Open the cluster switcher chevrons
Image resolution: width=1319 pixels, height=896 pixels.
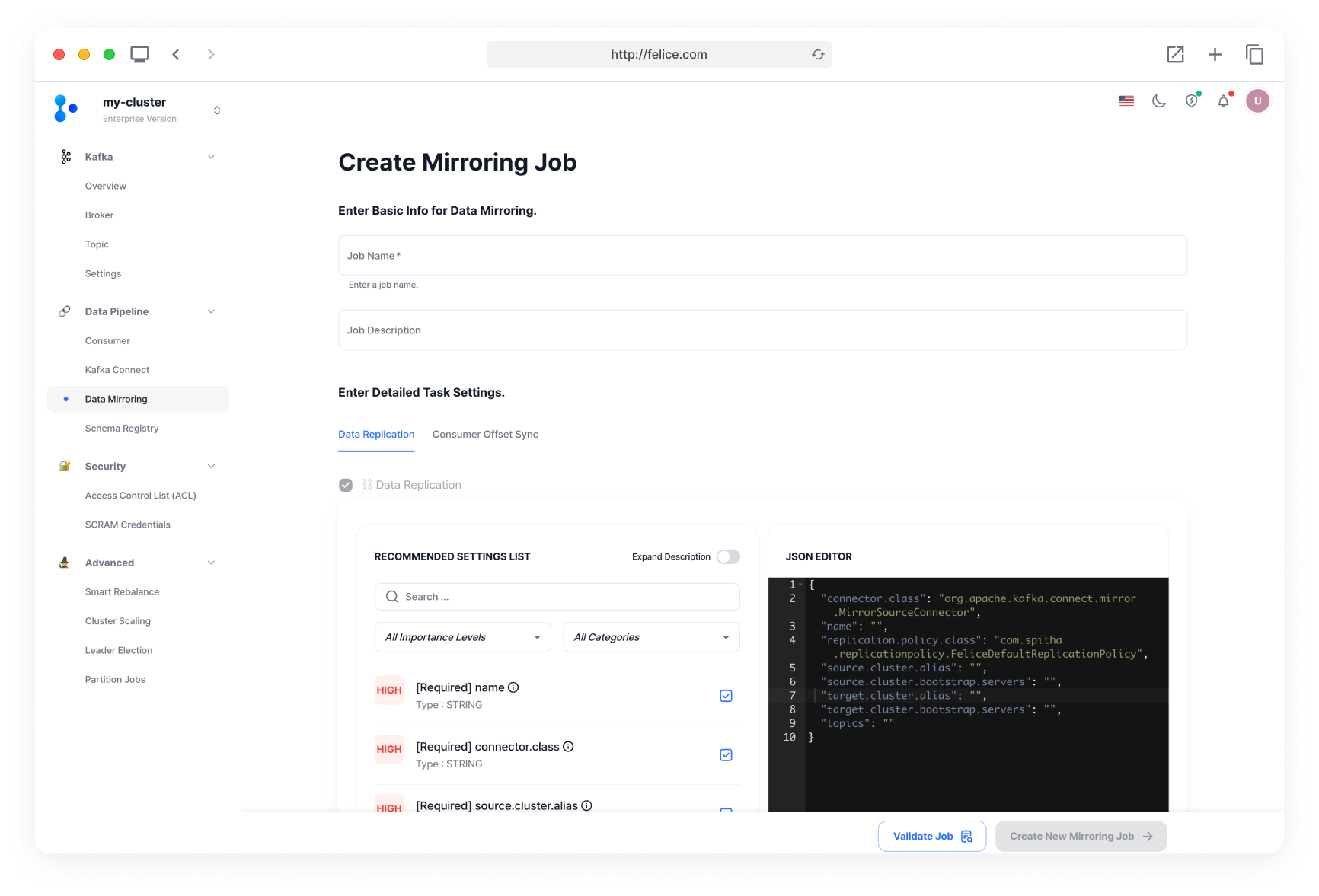tap(217, 110)
